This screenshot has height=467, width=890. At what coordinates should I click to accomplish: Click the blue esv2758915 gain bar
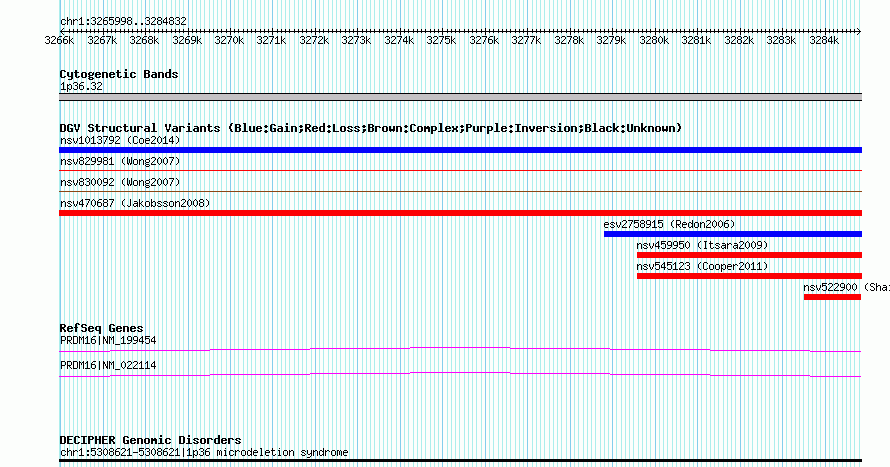(x=733, y=234)
